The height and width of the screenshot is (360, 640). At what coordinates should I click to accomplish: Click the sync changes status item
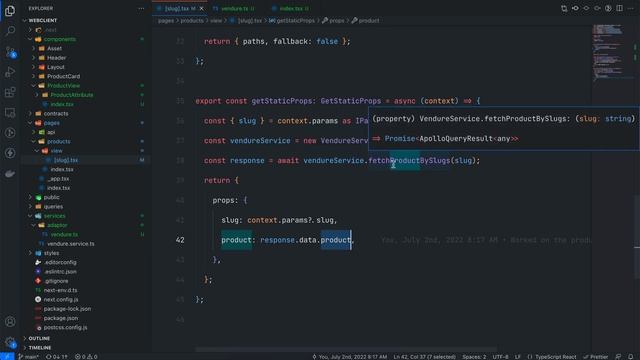click(56, 356)
